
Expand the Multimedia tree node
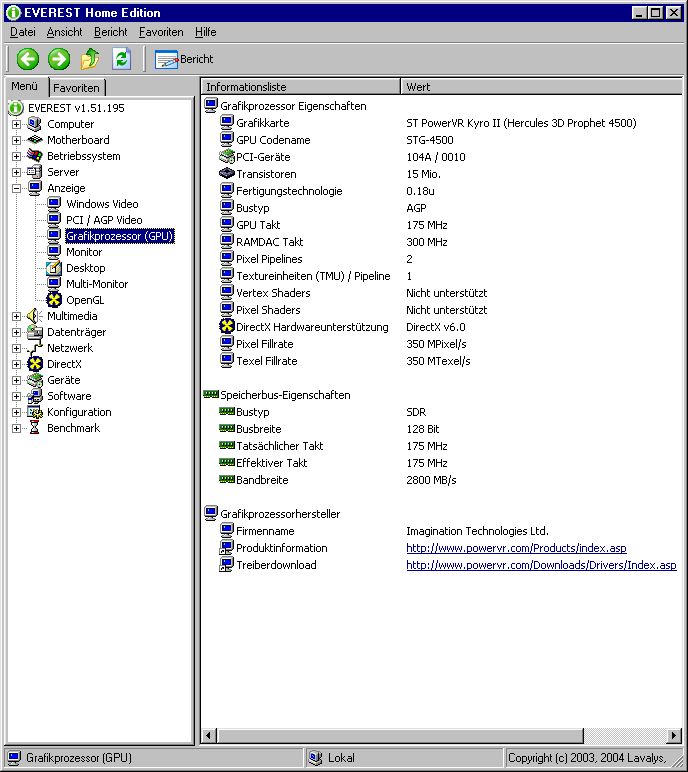click(16, 316)
